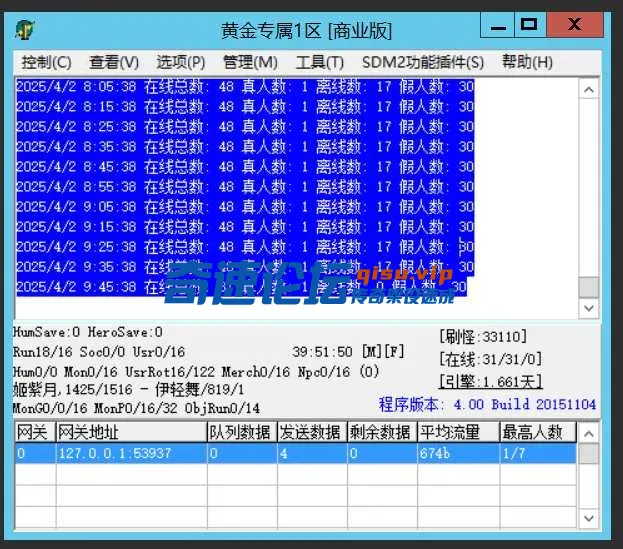Click the 姬紫月,1425/1516 status line

click(128, 390)
